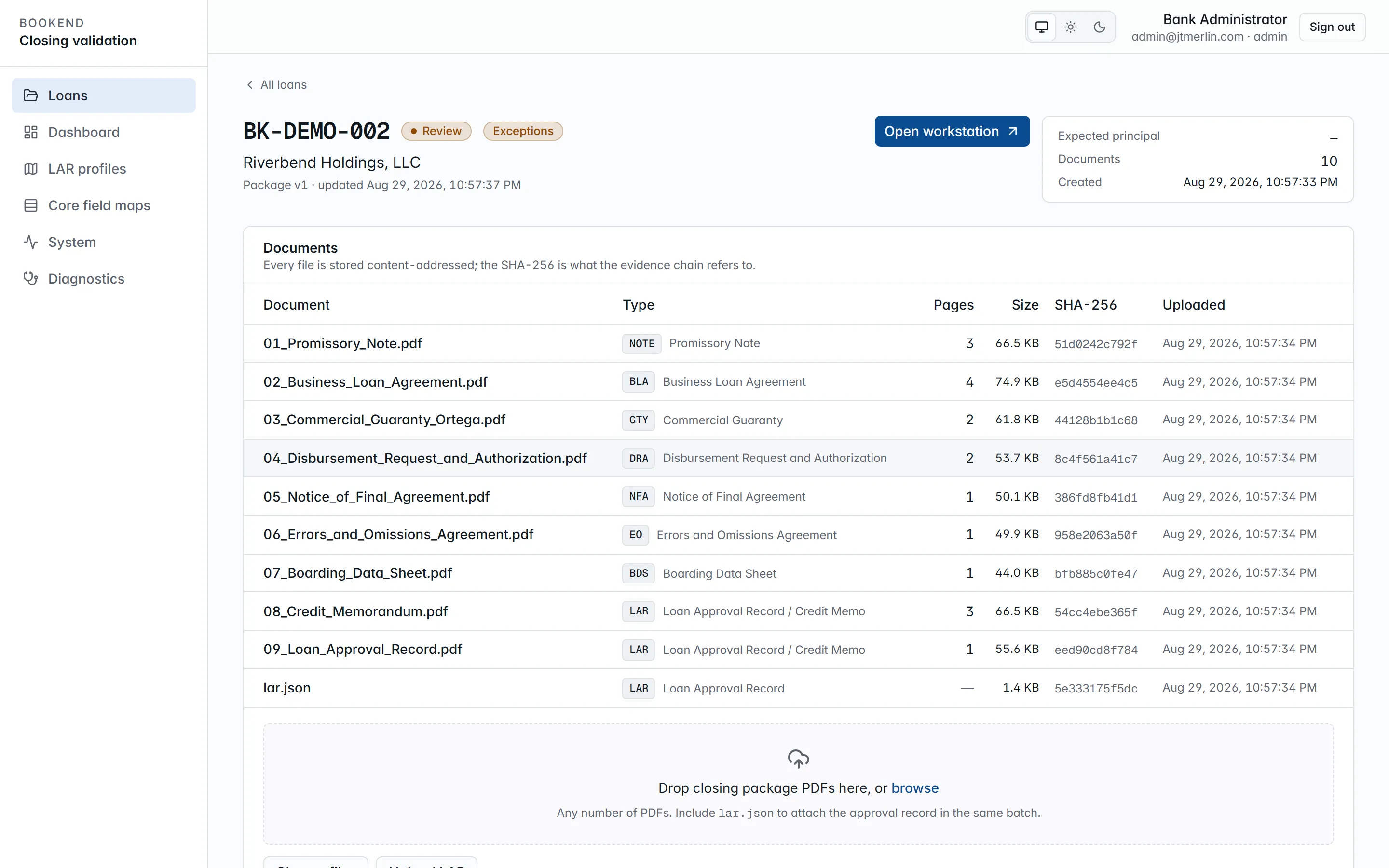This screenshot has width=1389, height=868.
Task: Click the external arrow on Open workstation
Action: click(x=1013, y=132)
